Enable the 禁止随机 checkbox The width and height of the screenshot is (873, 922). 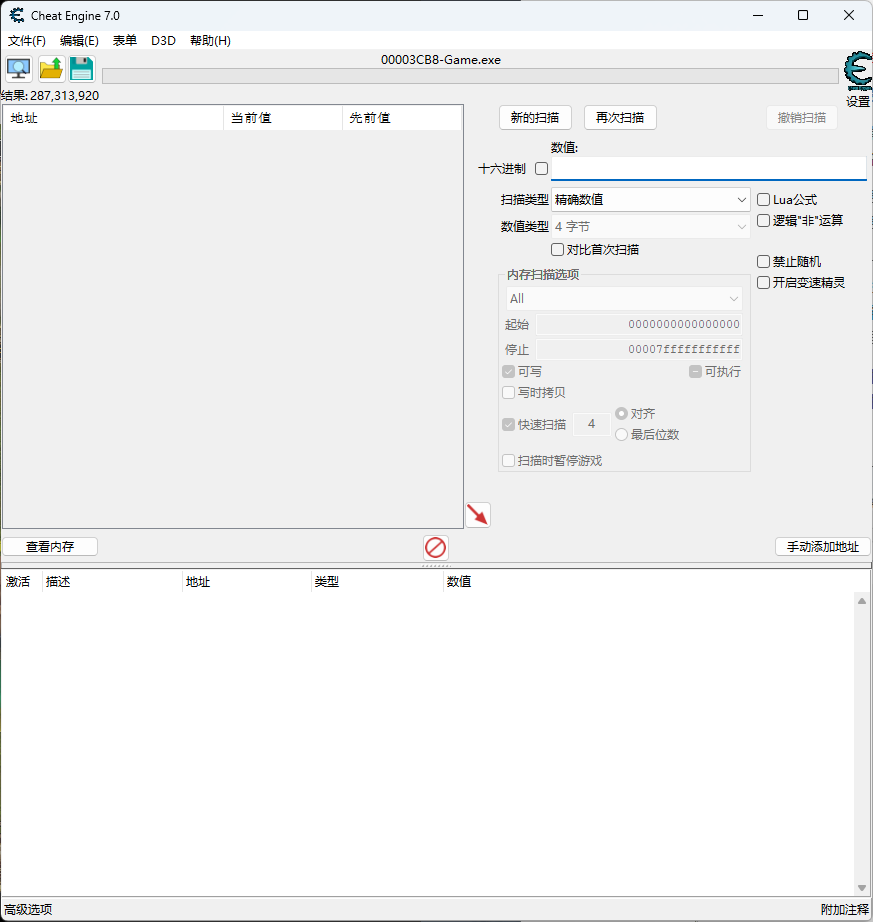(763, 261)
